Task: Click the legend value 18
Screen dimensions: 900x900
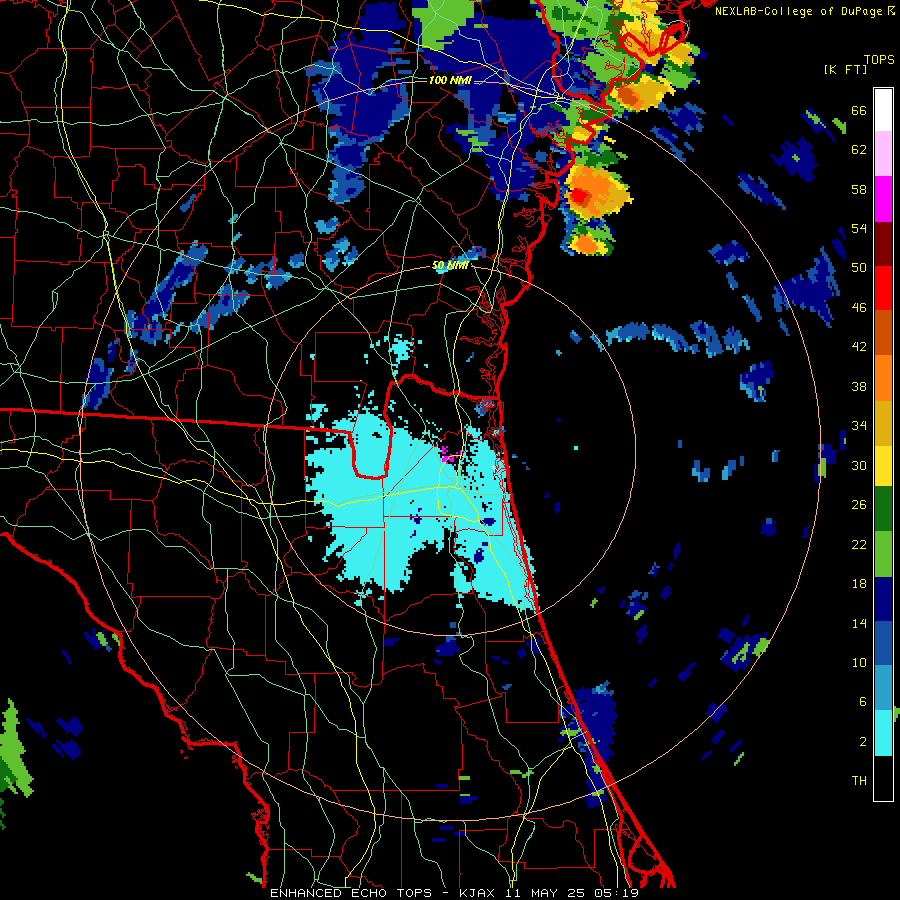Action: pos(859,584)
